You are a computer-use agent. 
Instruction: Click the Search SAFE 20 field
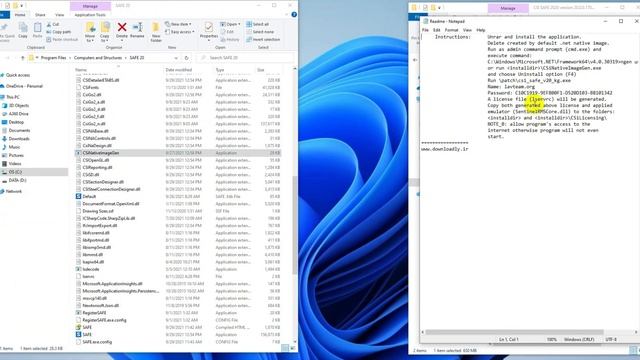(245, 58)
